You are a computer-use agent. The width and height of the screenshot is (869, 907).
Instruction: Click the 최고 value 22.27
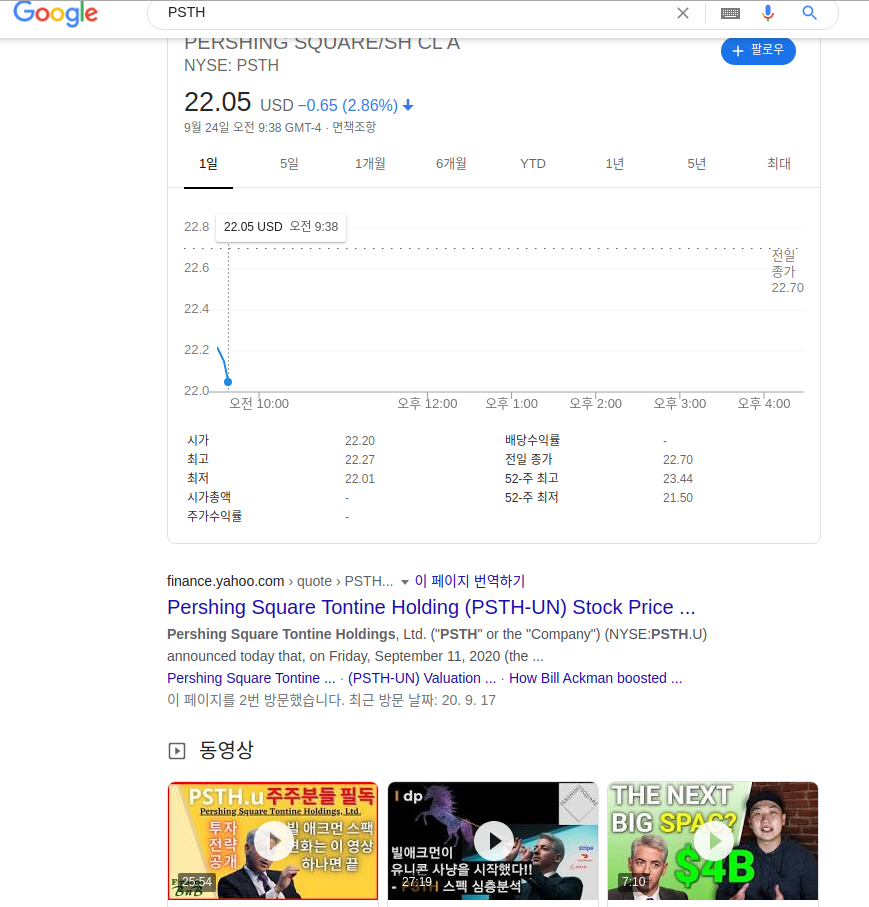360,460
